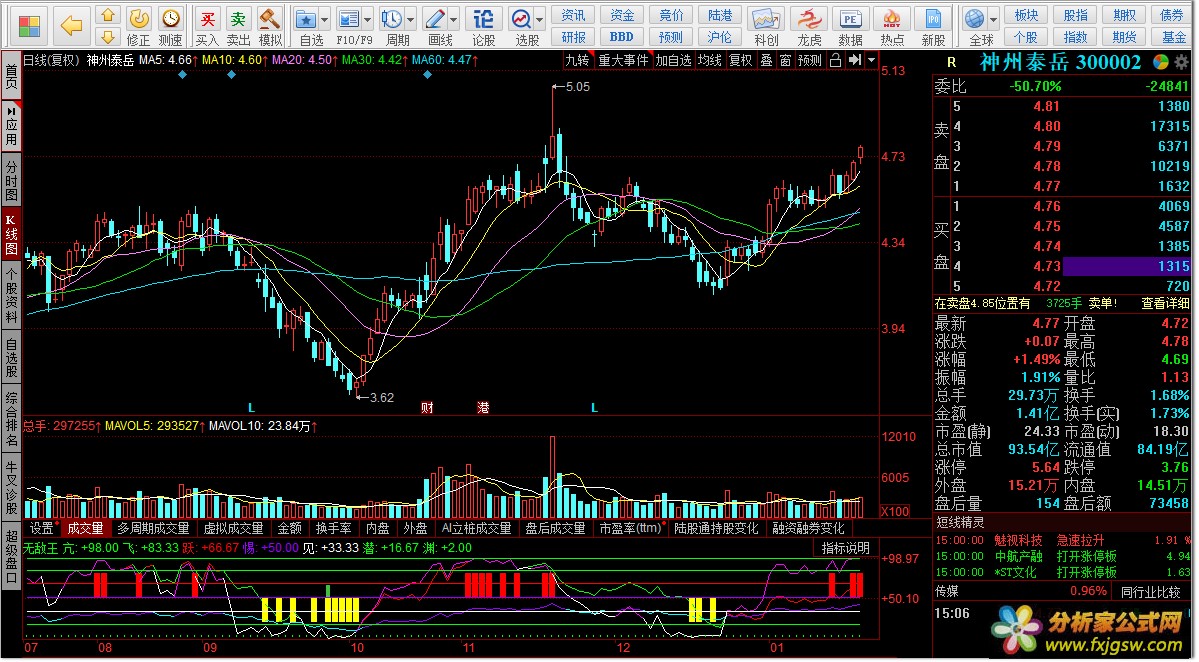Select the 金额 indicator tab
Viewport: 1199px width, 662px height.
pyautogui.click(x=289, y=528)
